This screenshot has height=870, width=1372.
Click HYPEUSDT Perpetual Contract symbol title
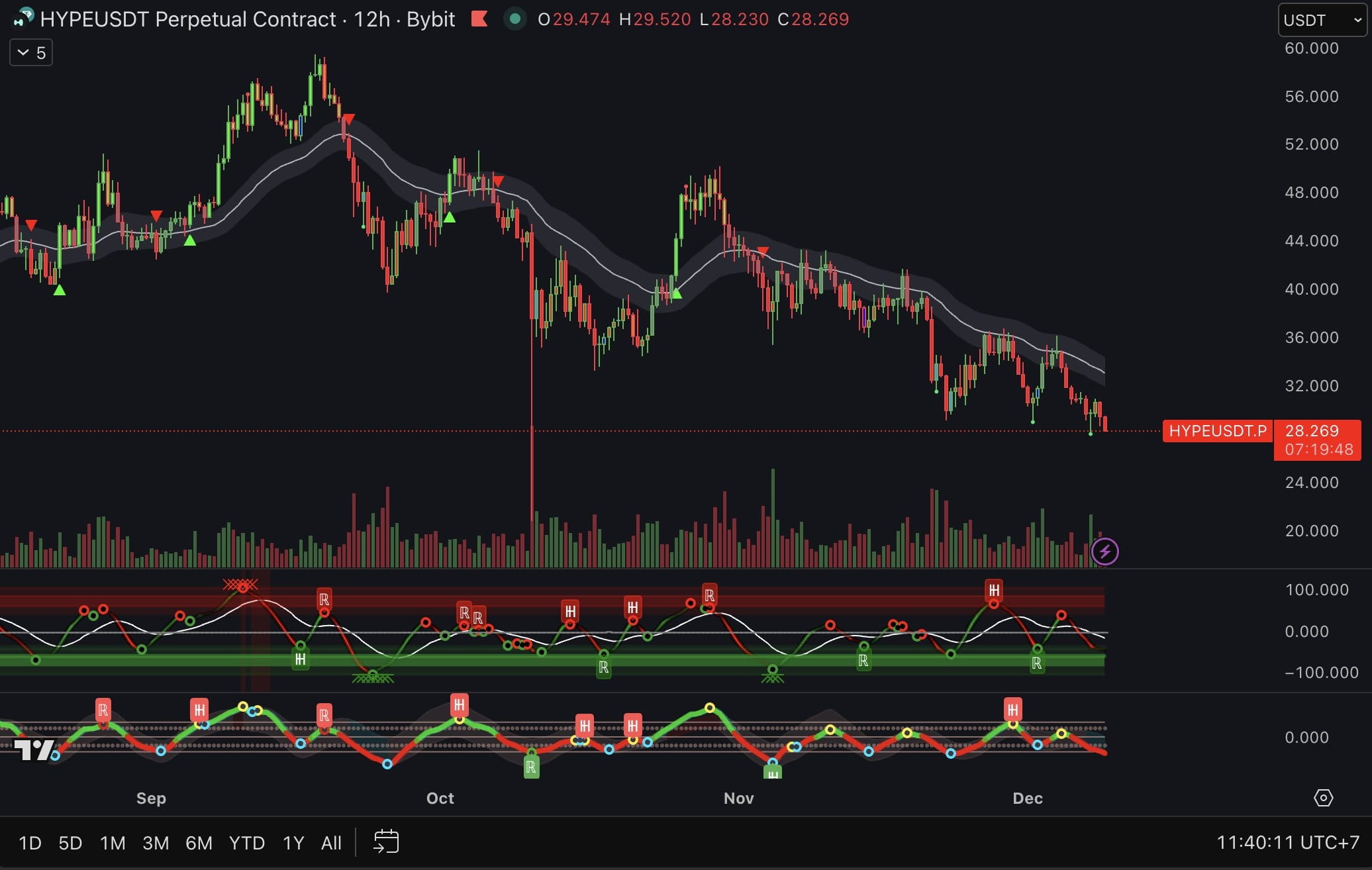(188, 19)
